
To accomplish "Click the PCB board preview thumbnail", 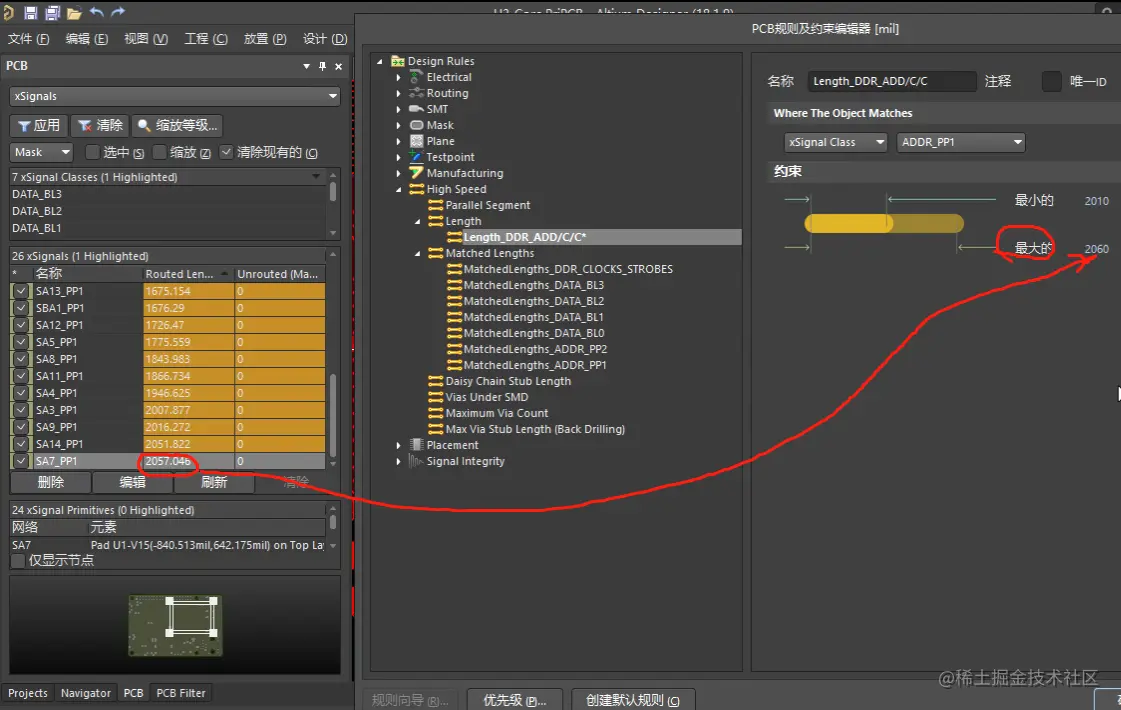I will [x=175, y=626].
